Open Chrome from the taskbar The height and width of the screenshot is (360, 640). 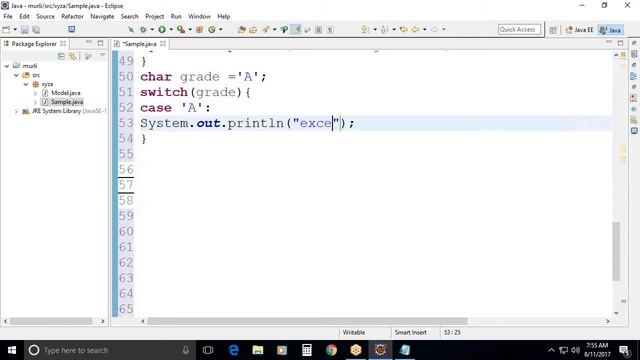point(331,350)
